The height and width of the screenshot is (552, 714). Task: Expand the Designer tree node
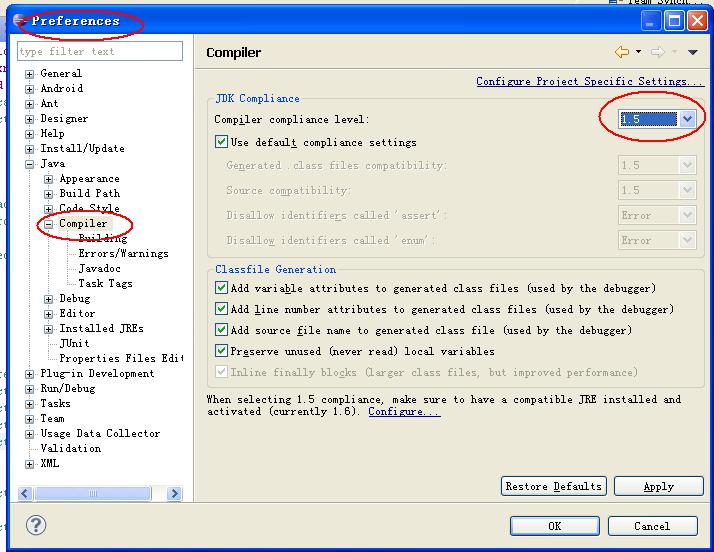[x=30, y=119]
